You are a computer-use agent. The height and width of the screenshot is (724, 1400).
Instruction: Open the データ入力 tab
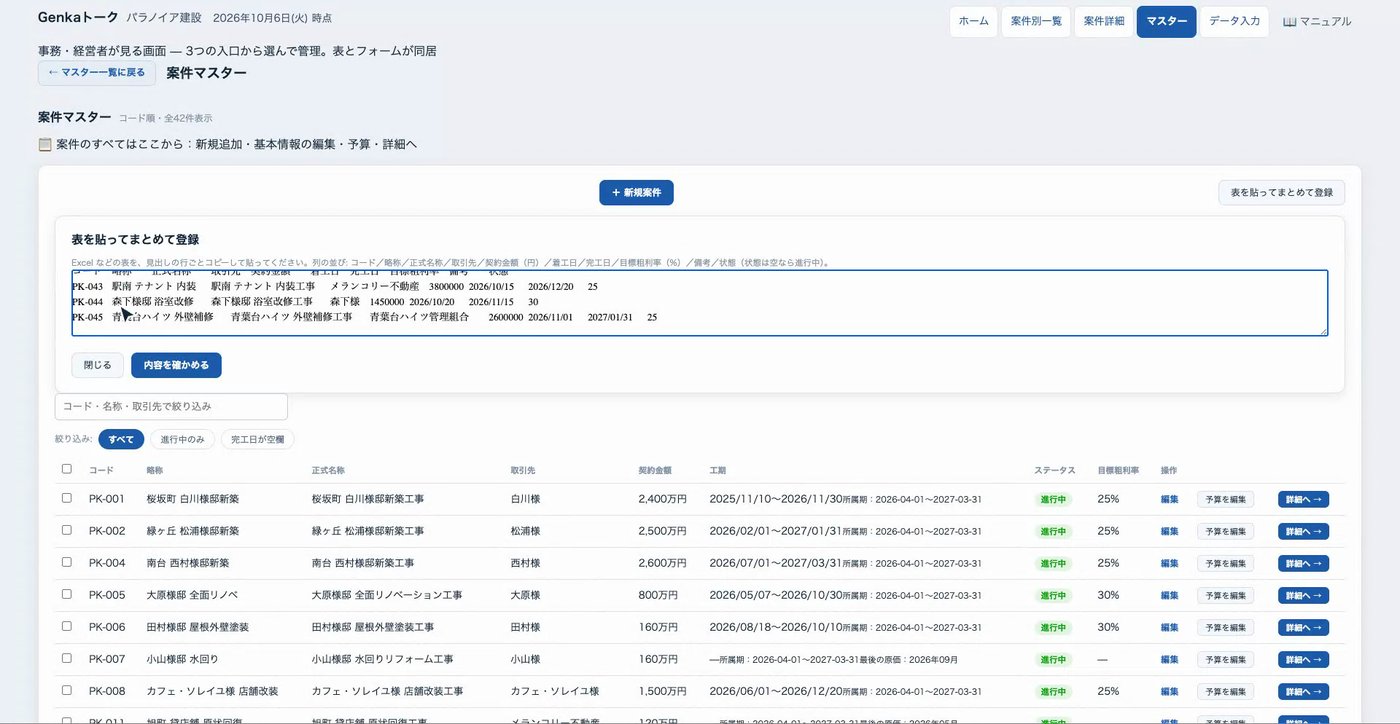tap(1235, 21)
